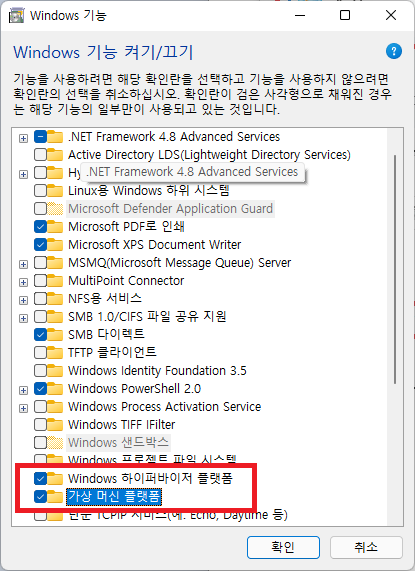
Task: Click folder icon of .NET Framework 4.8 Advanced Services
Action: (55, 137)
